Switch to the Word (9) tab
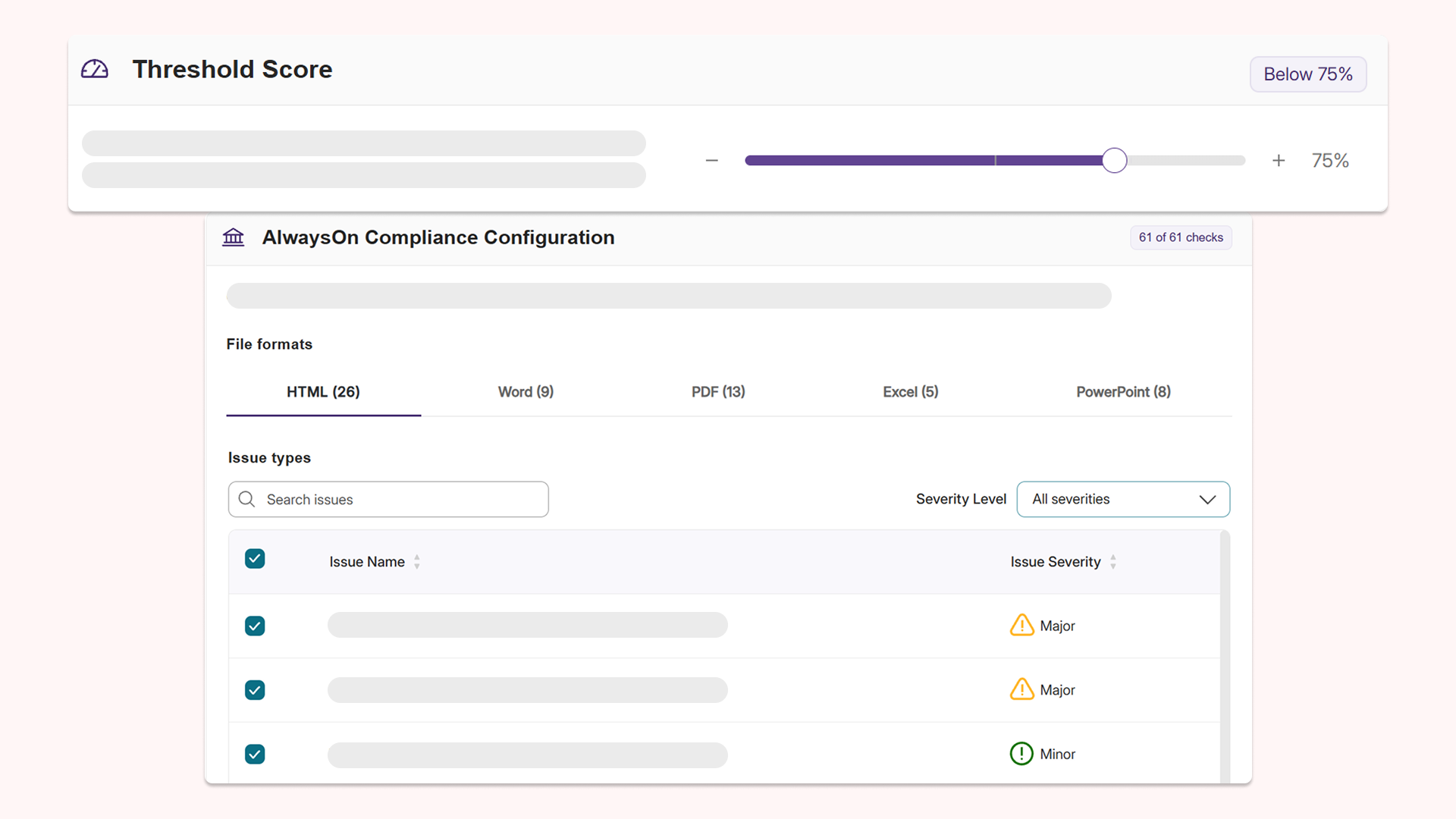Image resolution: width=1456 pixels, height=819 pixels. 526,392
